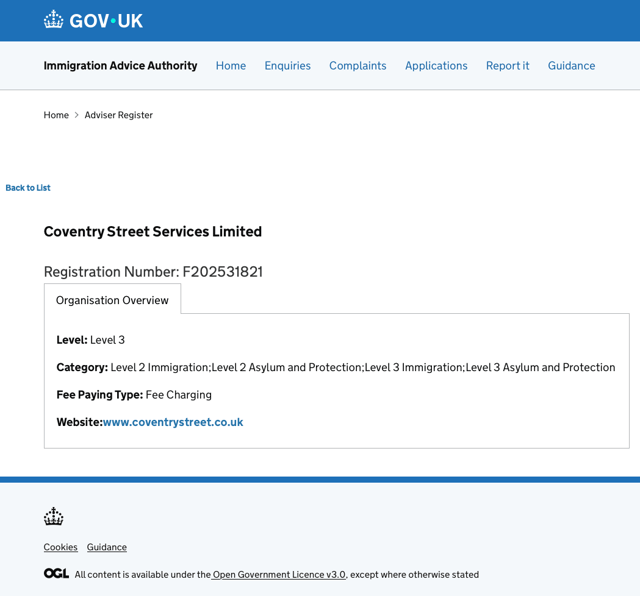Go Back to List
640x596 pixels.
point(28,188)
